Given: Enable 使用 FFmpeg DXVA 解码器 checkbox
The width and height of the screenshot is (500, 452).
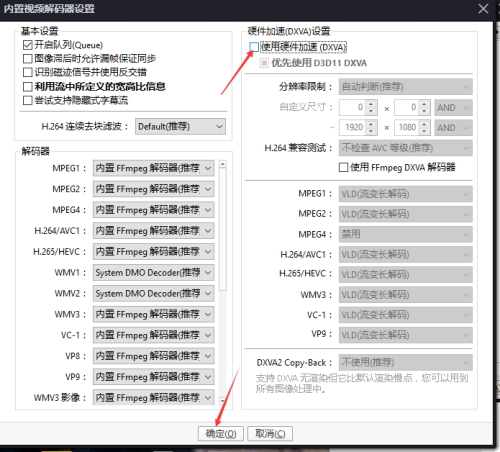Looking at the screenshot, I should pos(343,167).
